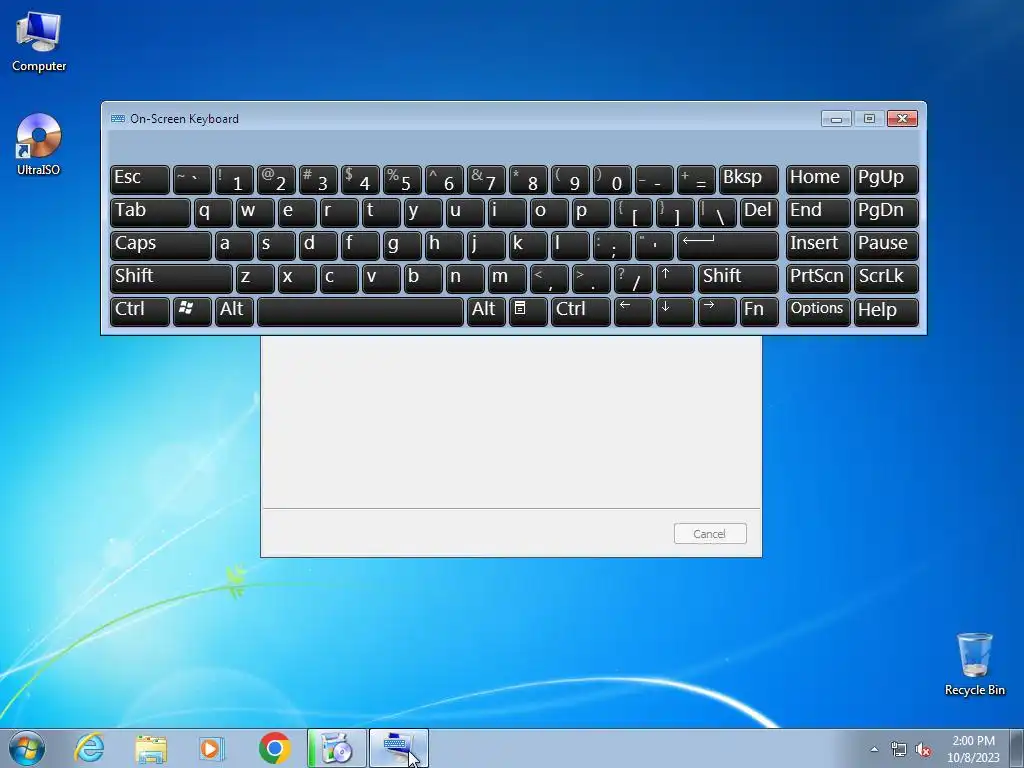
Task: Click the g key
Action: point(402,246)
